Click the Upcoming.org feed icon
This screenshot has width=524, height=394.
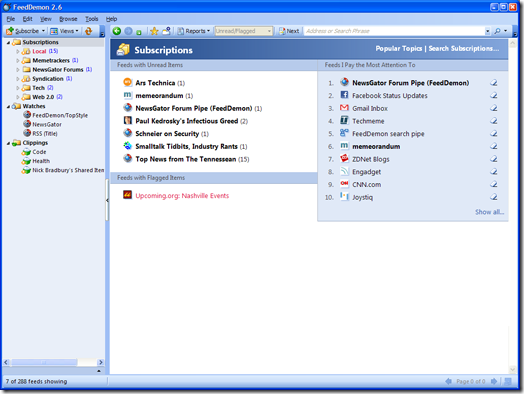click(x=127, y=195)
